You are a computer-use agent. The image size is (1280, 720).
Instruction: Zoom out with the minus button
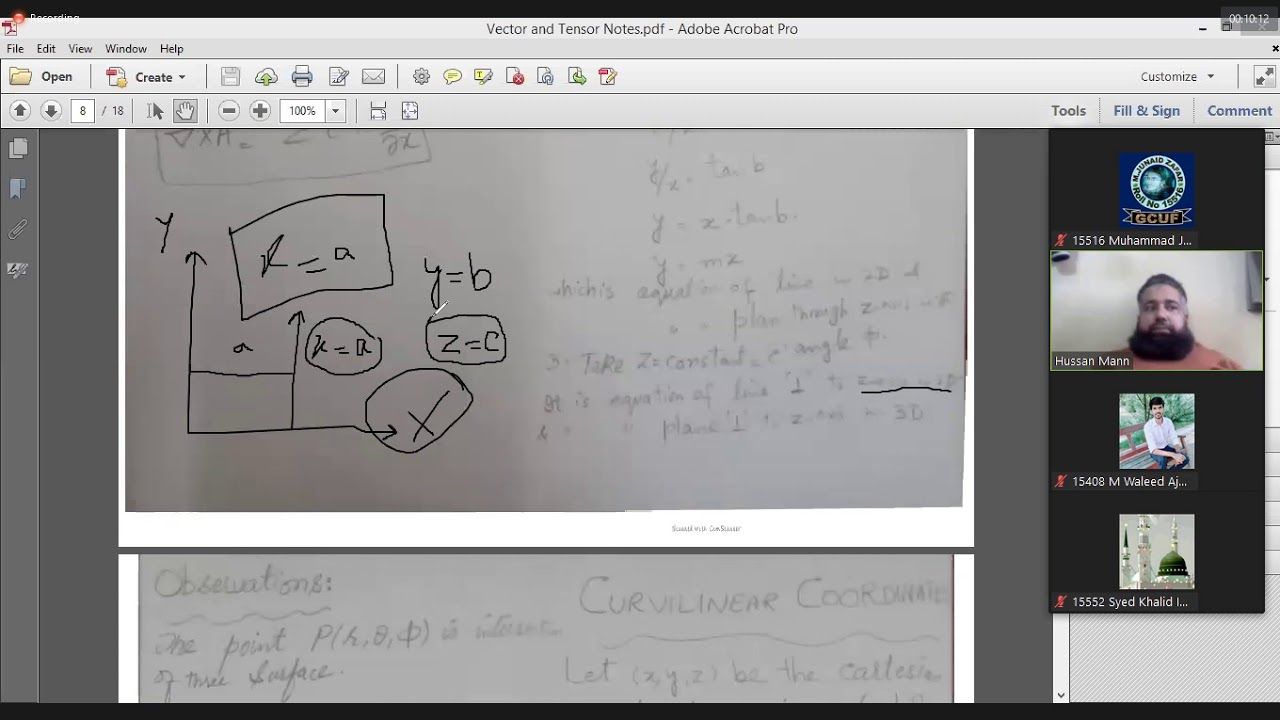click(x=229, y=111)
